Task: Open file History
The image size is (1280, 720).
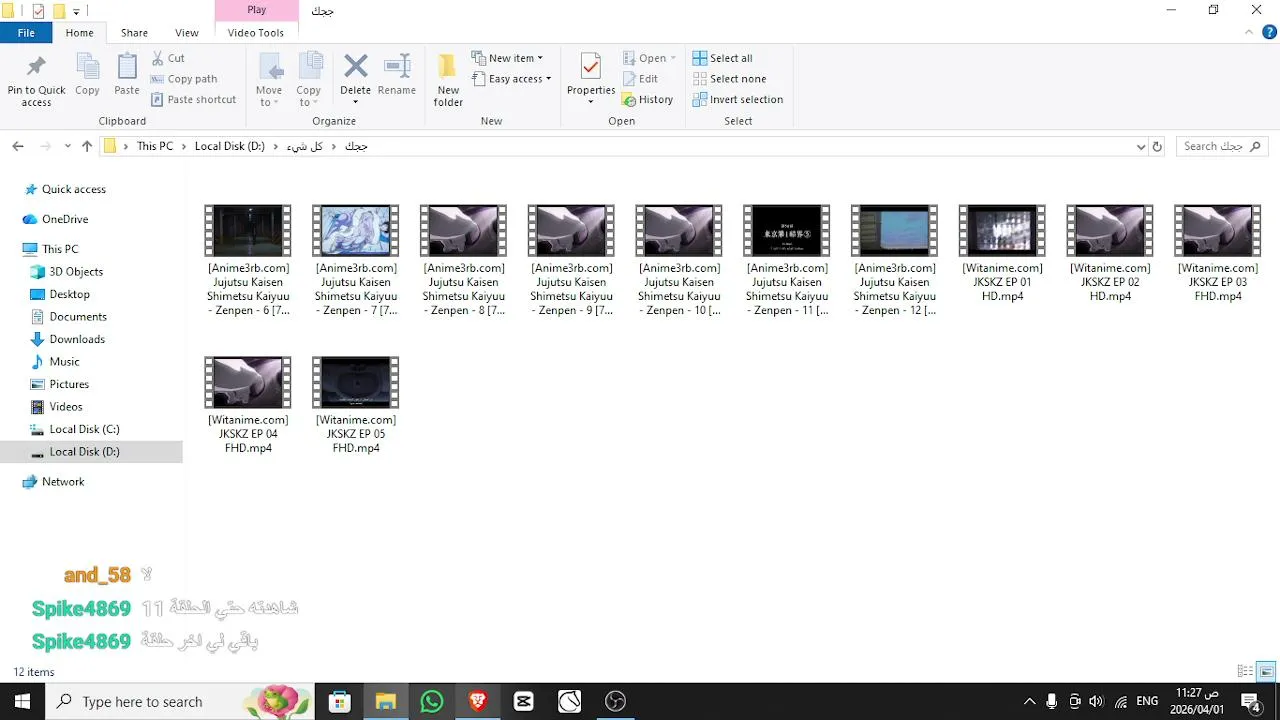Action: (647, 100)
